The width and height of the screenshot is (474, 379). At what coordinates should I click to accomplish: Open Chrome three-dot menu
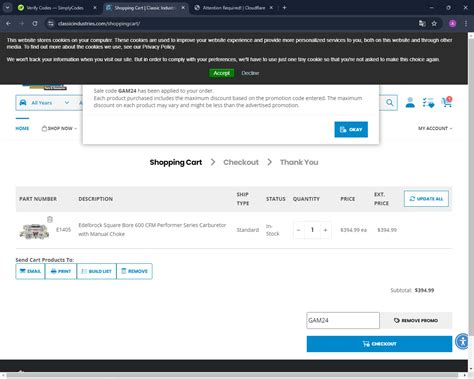466,23
